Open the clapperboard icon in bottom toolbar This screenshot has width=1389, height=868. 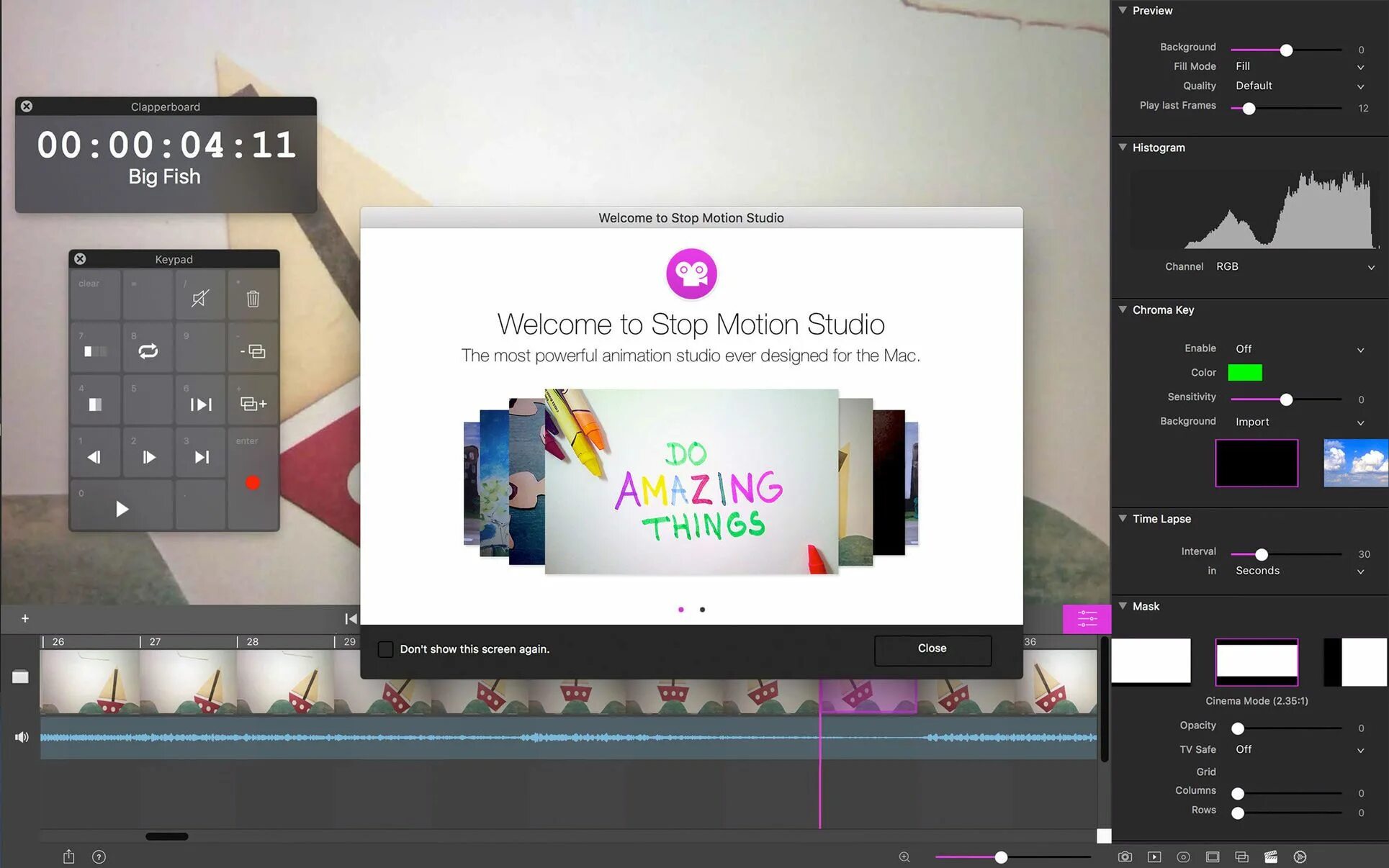click(1271, 856)
